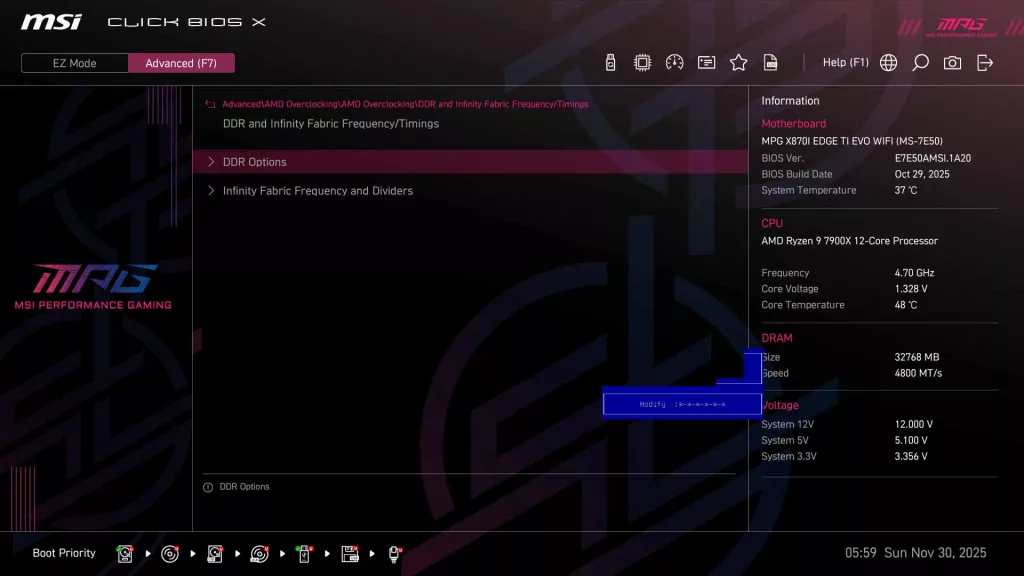Click the Help (F1) button
This screenshot has height=576, width=1024.
[x=846, y=62]
